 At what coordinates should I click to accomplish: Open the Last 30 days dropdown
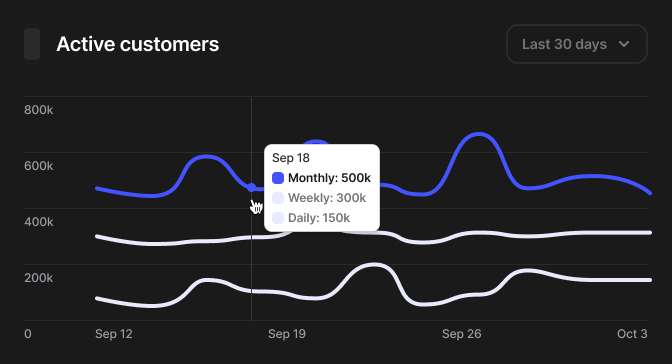tap(577, 44)
